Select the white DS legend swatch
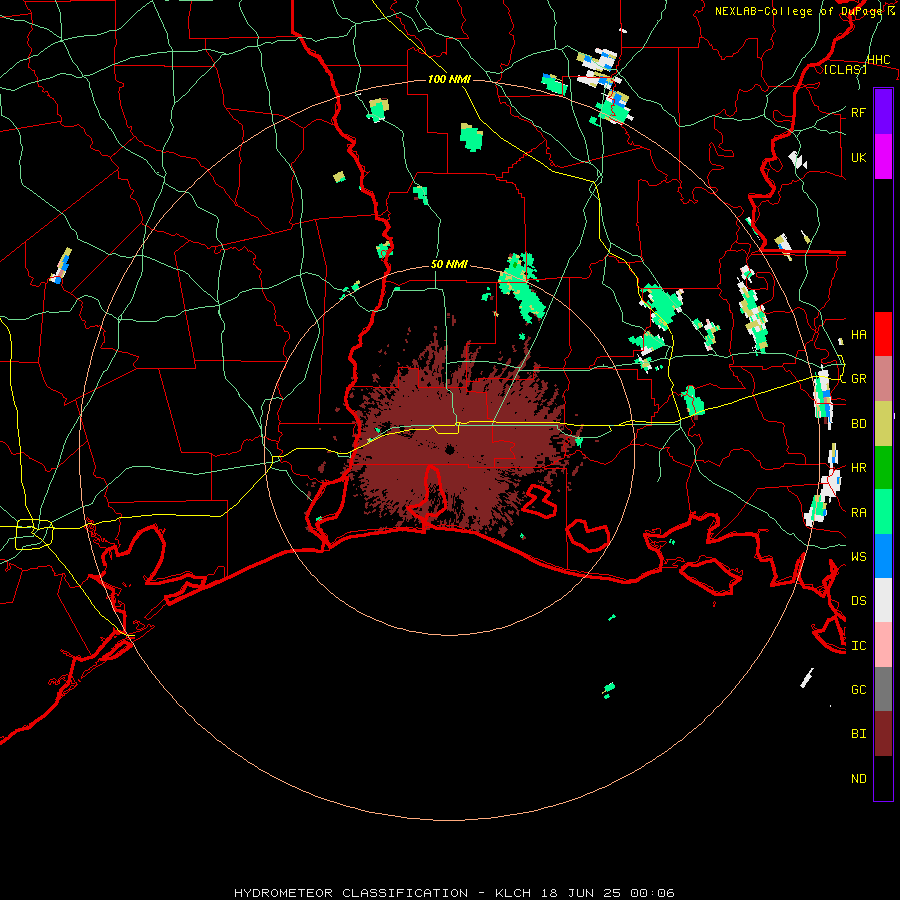Screen dimensions: 900x900 coord(883,600)
